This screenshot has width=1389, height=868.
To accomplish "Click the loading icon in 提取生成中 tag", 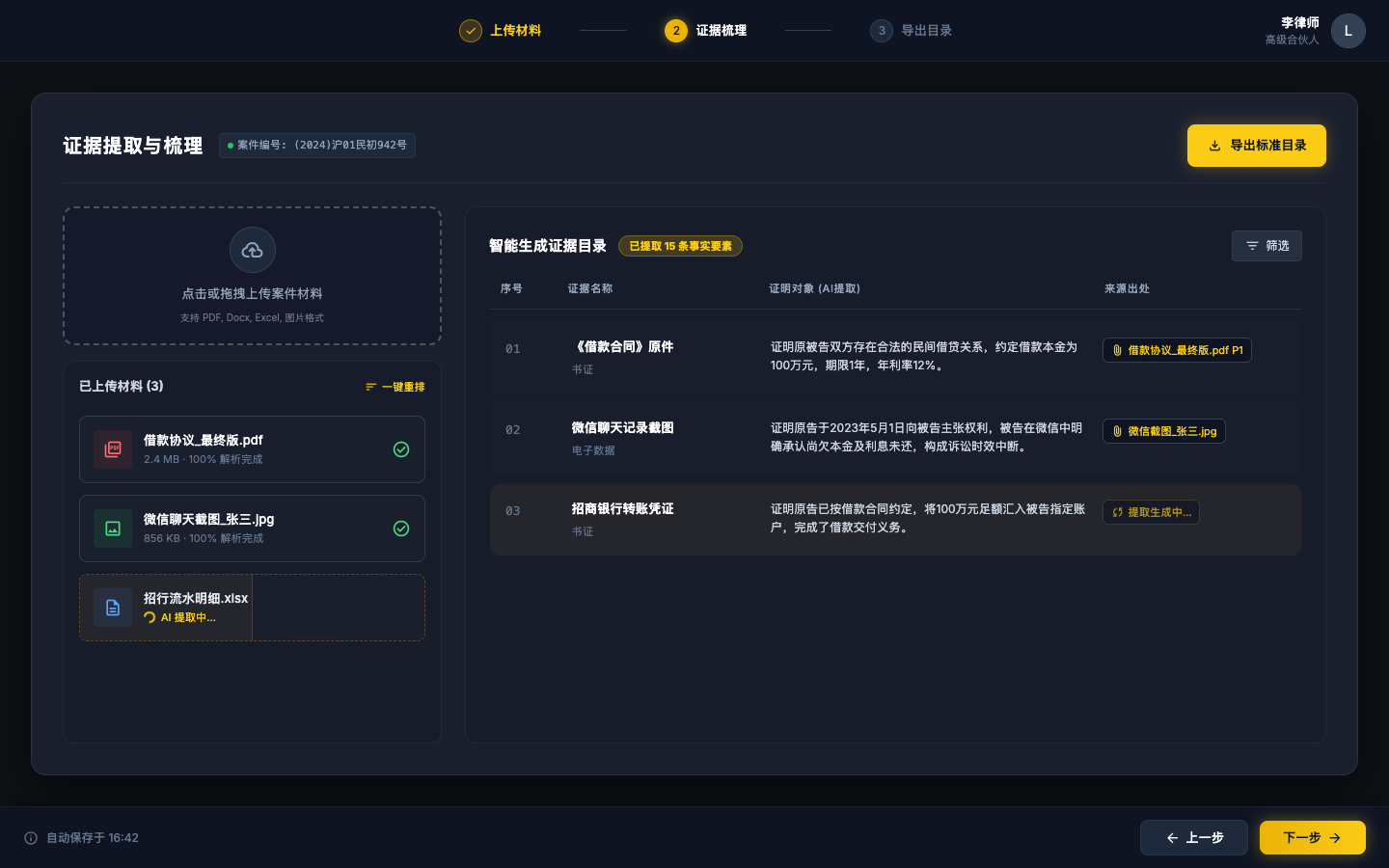I will click(x=1118, y=513).
